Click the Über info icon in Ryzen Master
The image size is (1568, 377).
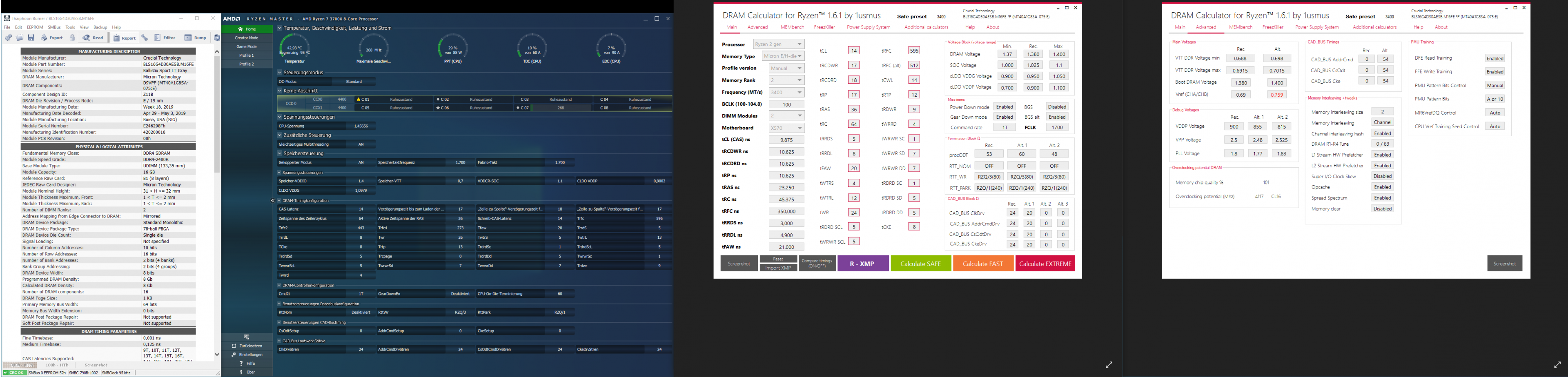[241, 372]
